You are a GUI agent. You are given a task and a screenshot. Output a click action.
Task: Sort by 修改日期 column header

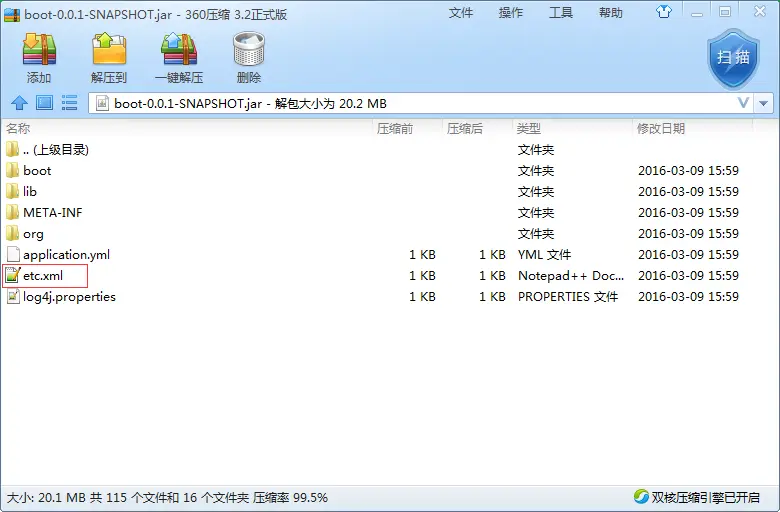tap(661, 128)
